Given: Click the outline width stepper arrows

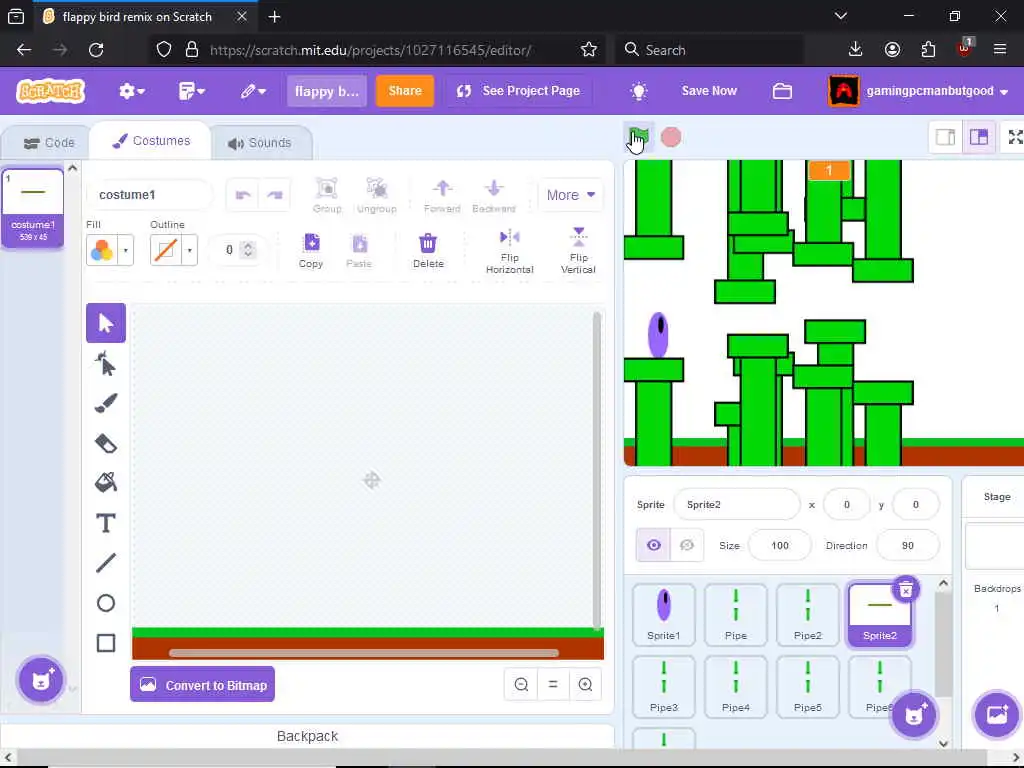Looking at the screenshot, I should tap(248, 250).
